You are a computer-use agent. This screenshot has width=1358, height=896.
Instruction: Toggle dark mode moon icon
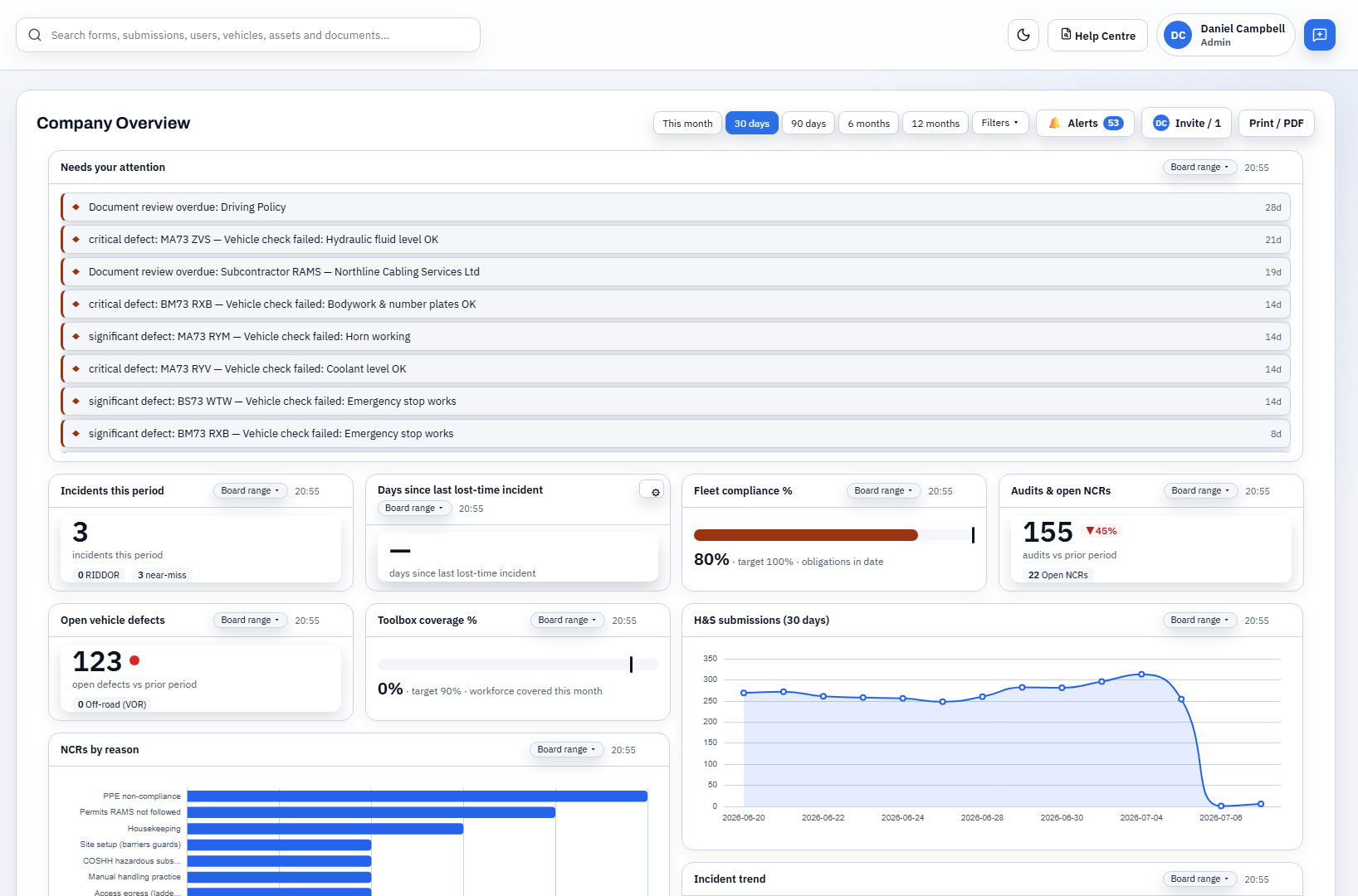tap(1023, 35)
